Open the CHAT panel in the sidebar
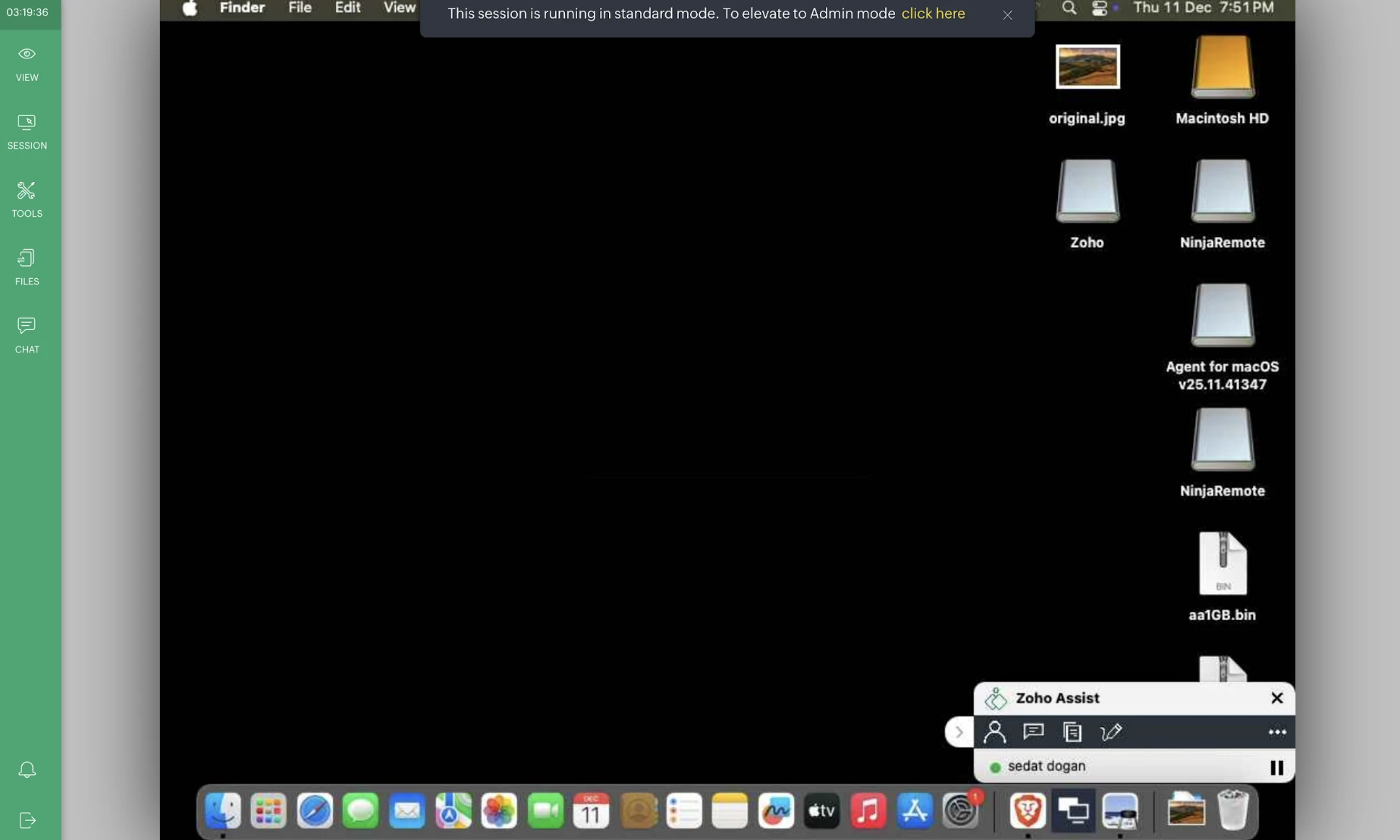 27,335
